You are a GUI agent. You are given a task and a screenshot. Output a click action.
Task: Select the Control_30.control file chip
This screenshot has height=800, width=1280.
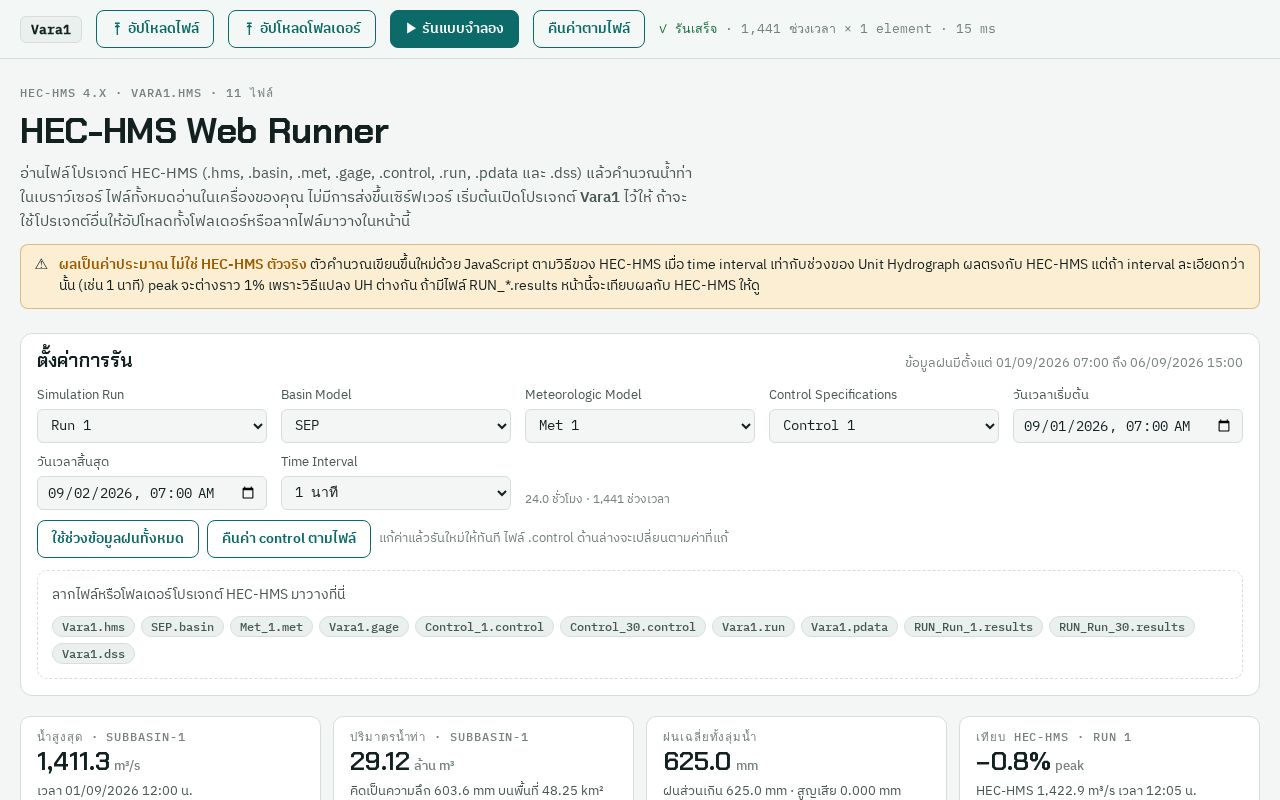633,627
